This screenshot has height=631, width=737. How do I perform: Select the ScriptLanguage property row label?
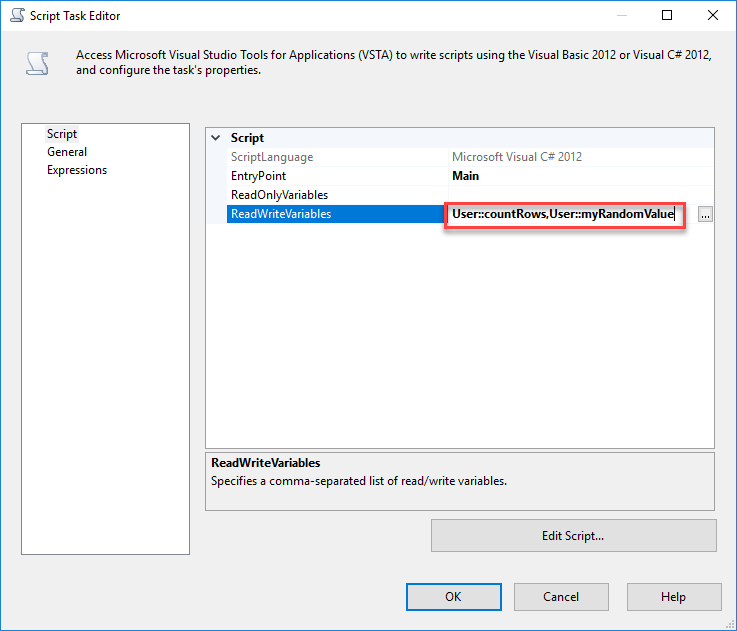click(271, 157)
